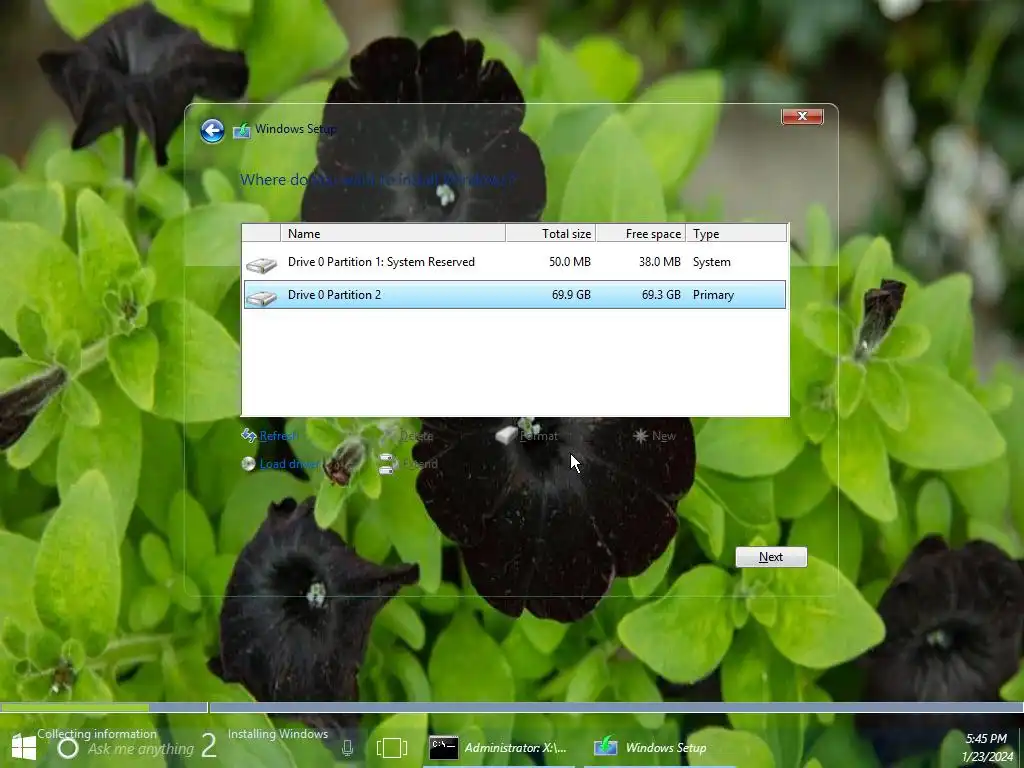The image size is (1024, 768).
Task: Click the Collecting information progress bar
Action: [103, 707]
